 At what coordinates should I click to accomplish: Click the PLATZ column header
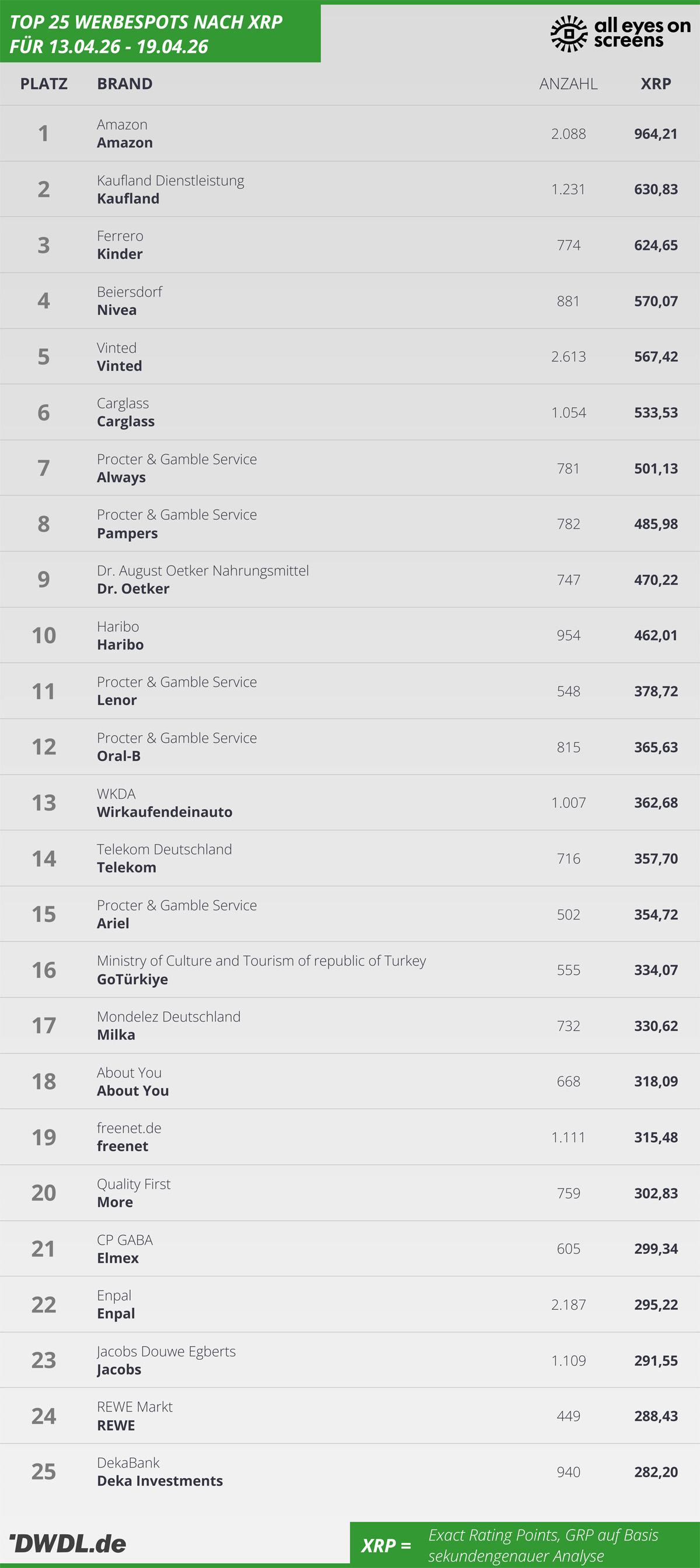[44, 84]
